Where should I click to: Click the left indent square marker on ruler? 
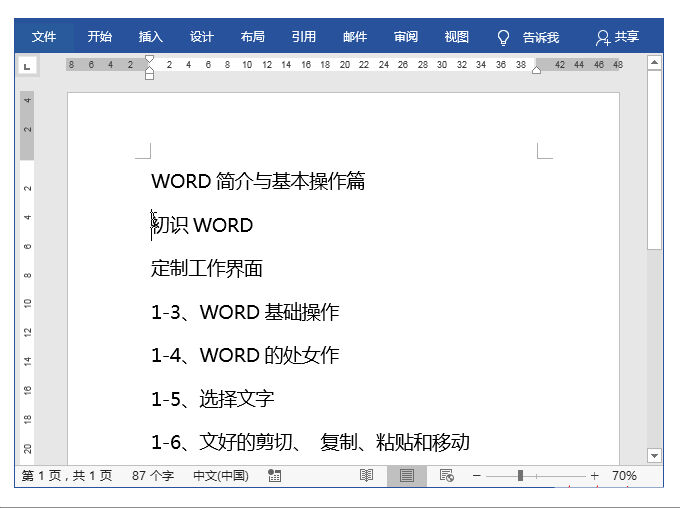149,77
